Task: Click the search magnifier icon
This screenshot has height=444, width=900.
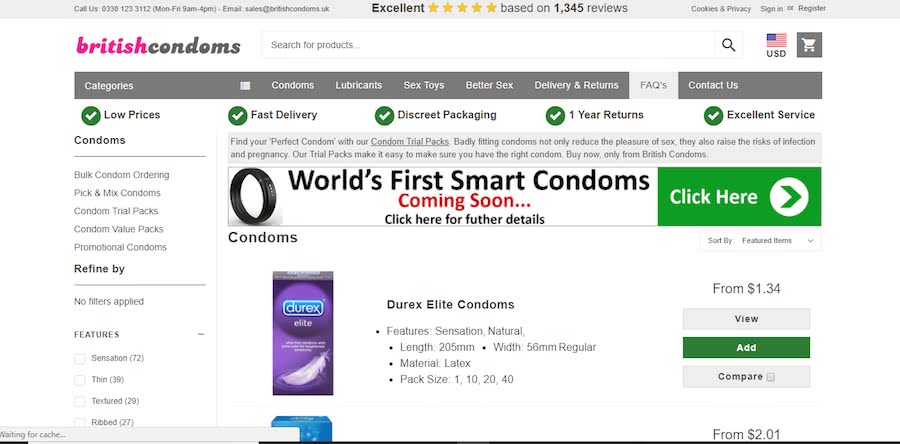Action: click(728, 45)
